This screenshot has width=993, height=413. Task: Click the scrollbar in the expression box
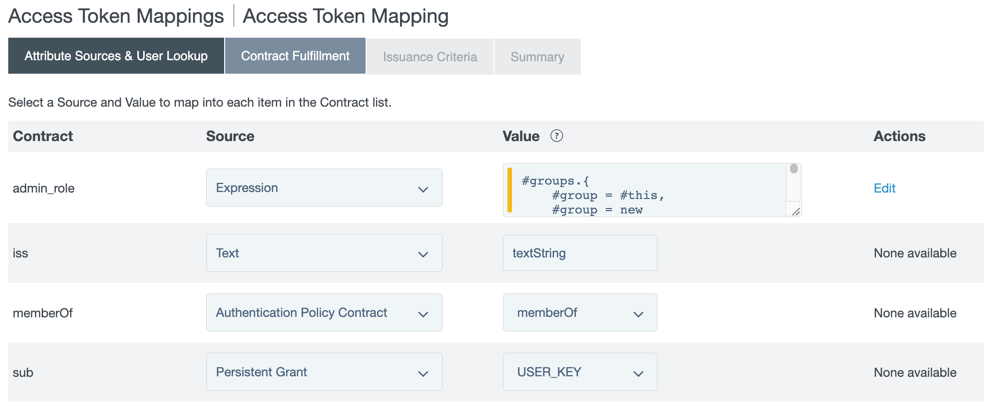coord(794,180)
